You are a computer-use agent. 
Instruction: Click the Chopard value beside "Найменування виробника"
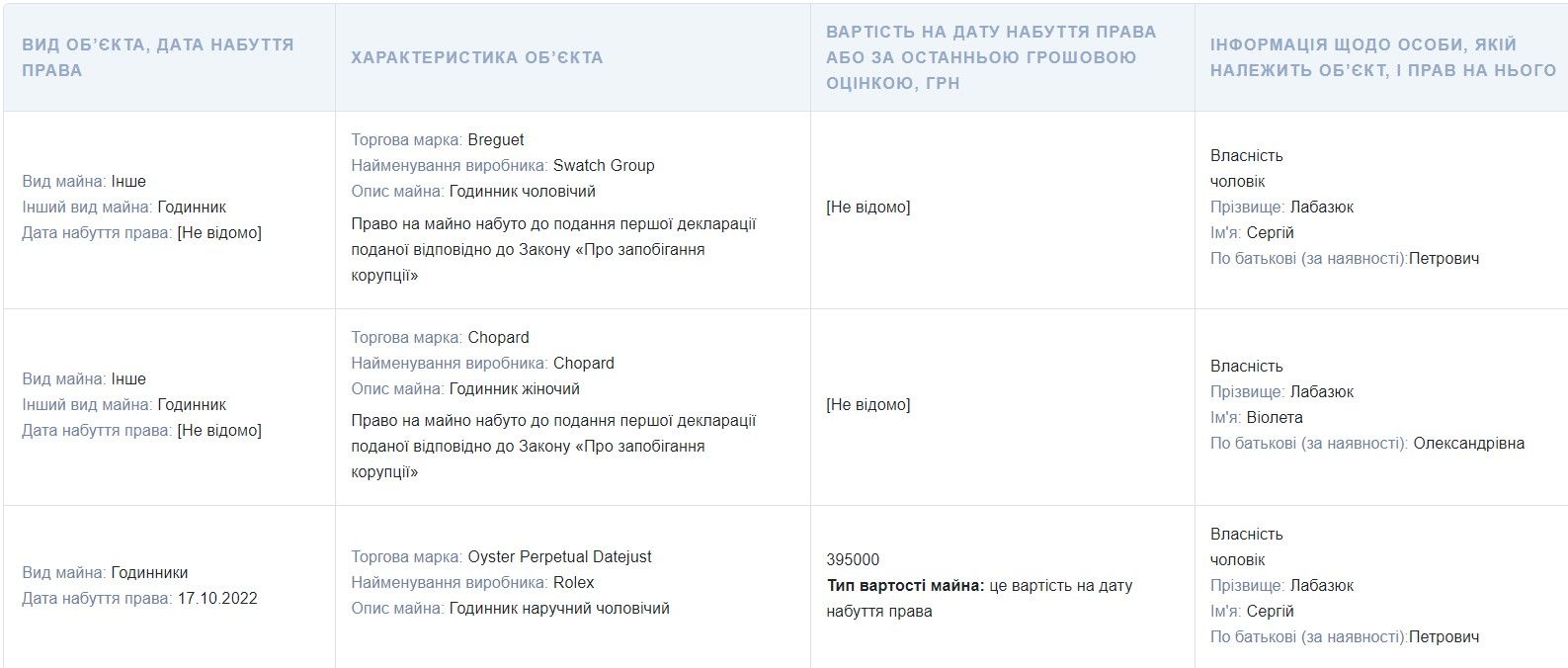click(584, 363)
